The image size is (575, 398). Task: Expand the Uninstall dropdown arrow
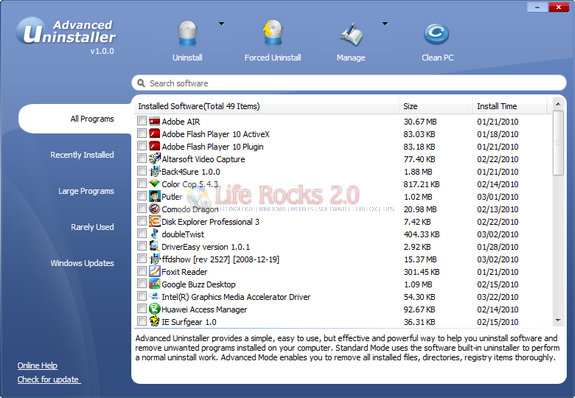(x=221, y=23)
